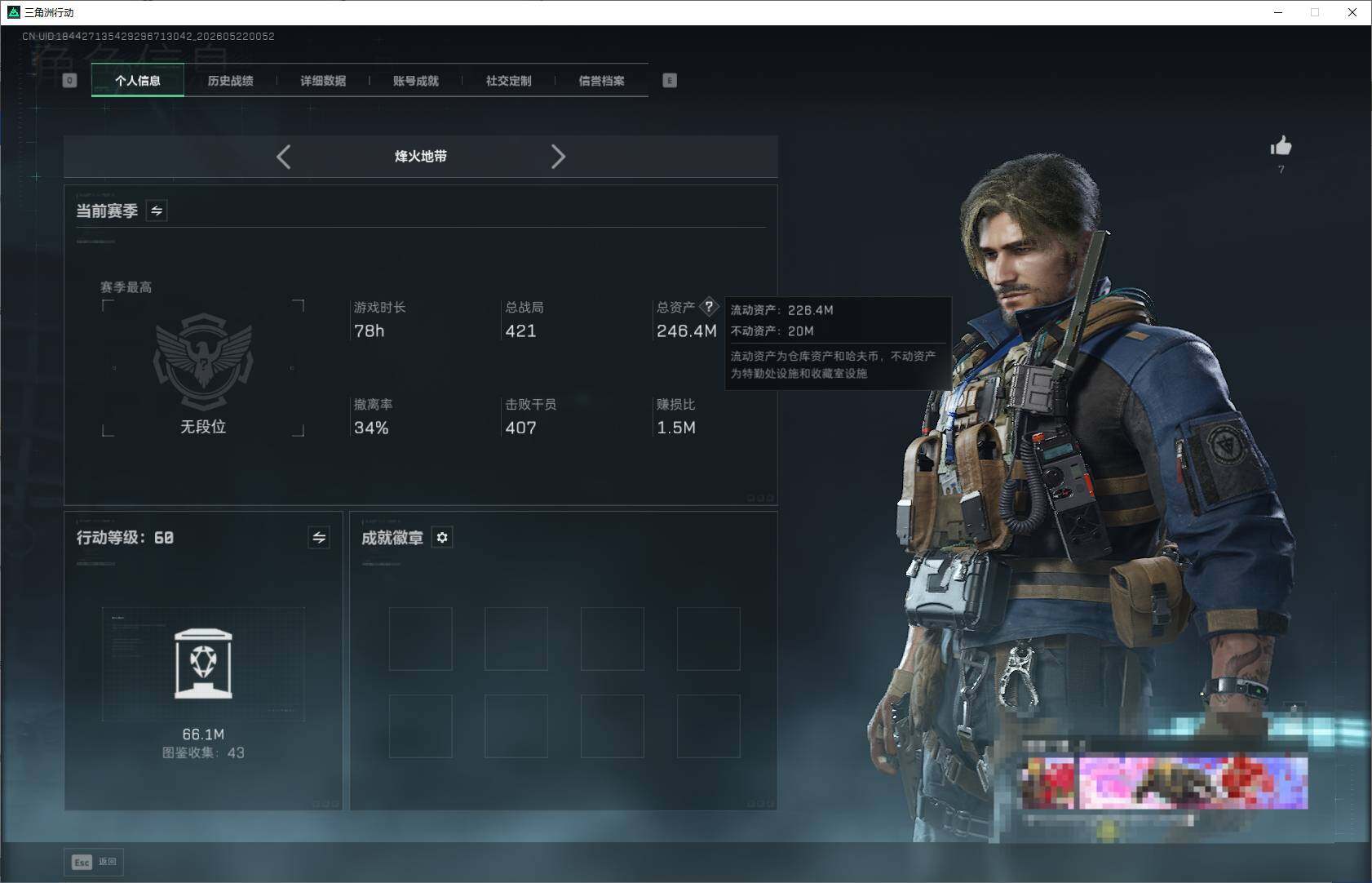The image size is (1372, 883).
Task: Toggle the 当前赛季 season switch icon
Action: pyautogui.click(x=157, y=211)
